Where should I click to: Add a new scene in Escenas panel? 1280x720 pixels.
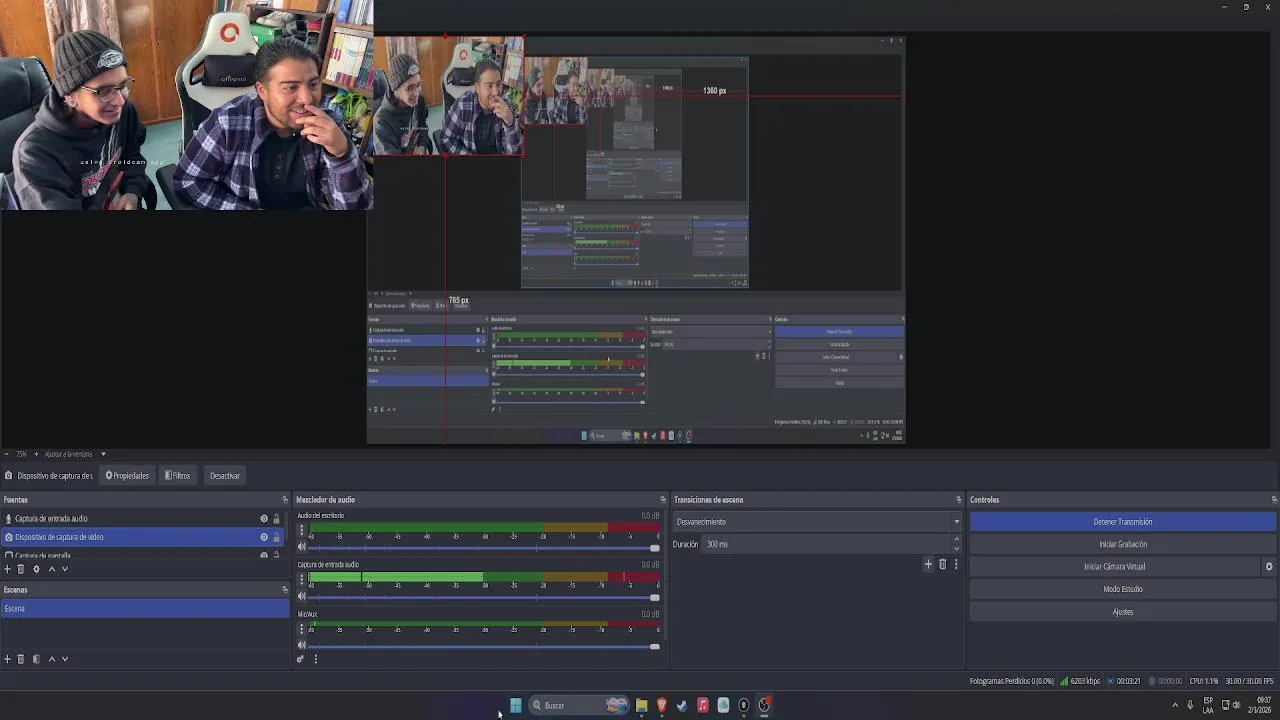click(7, 659)
